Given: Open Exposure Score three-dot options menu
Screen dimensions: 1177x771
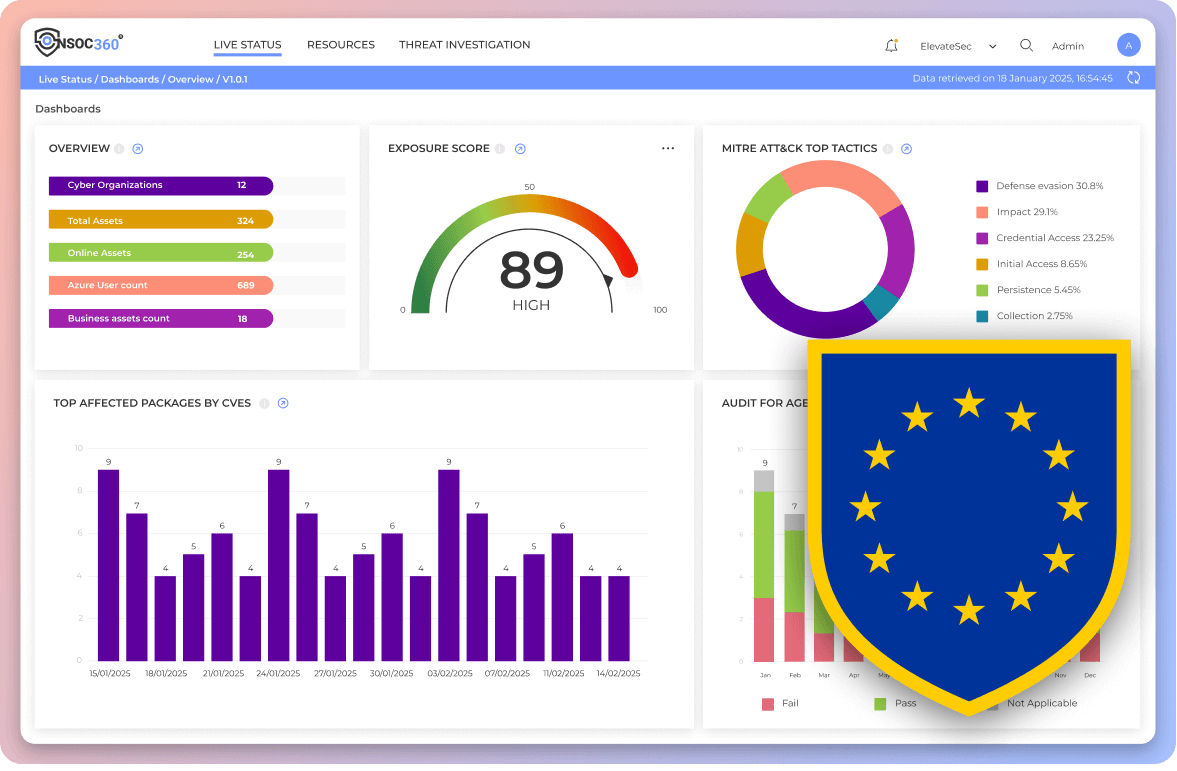Looking at the screenshot, I should tap(668, 149).
